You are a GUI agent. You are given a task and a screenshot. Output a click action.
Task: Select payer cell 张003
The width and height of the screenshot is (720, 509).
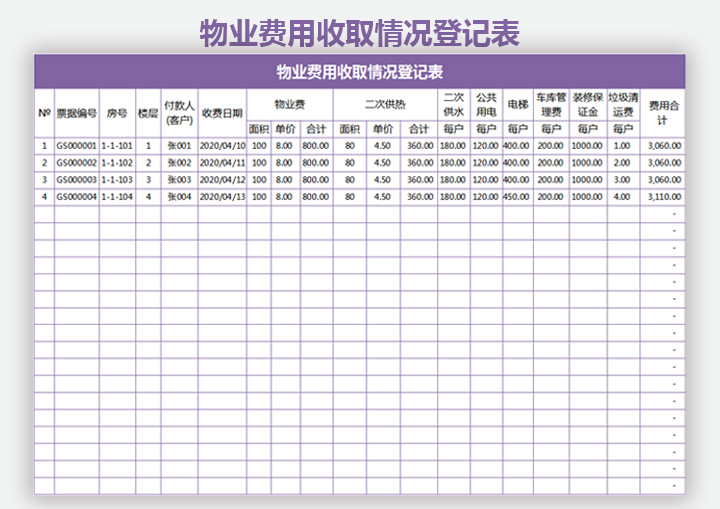179,180
